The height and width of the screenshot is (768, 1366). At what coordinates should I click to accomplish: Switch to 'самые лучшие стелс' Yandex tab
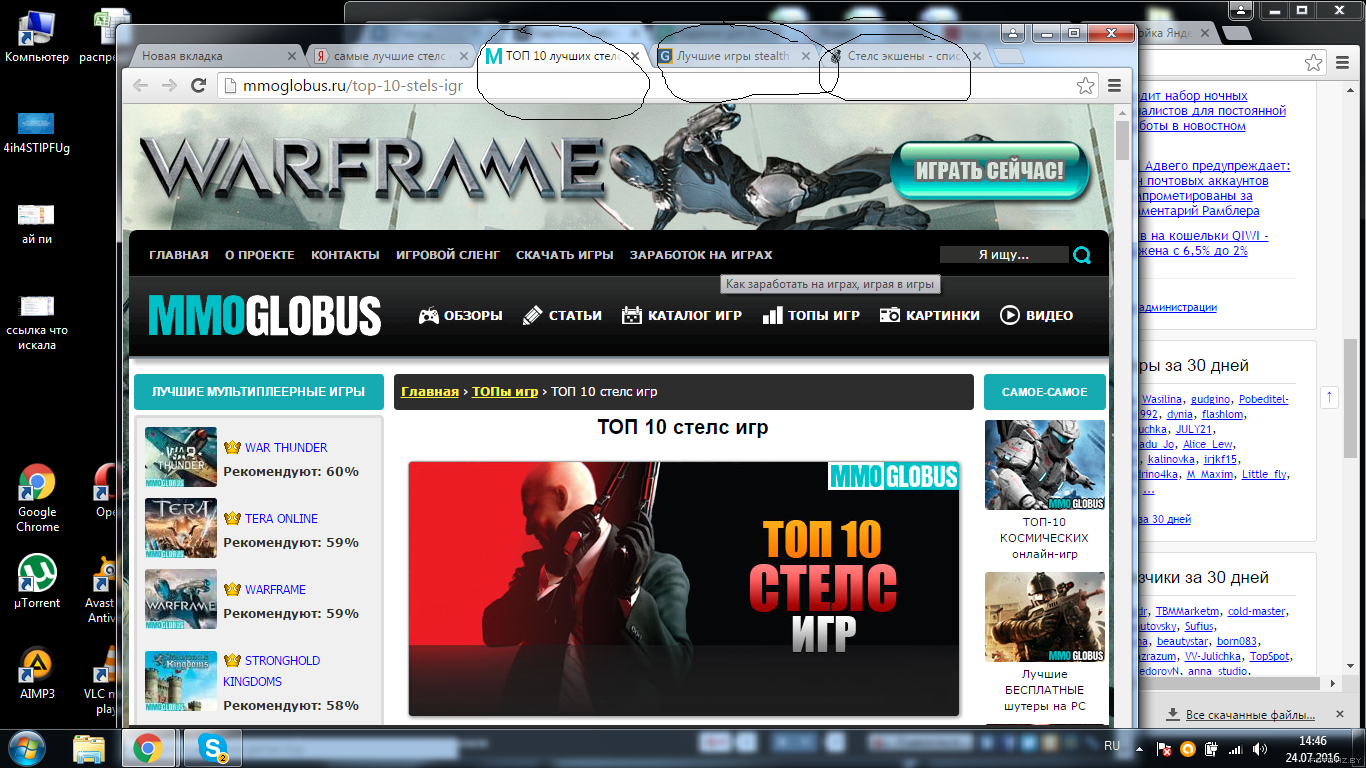[x=389, y=56]
